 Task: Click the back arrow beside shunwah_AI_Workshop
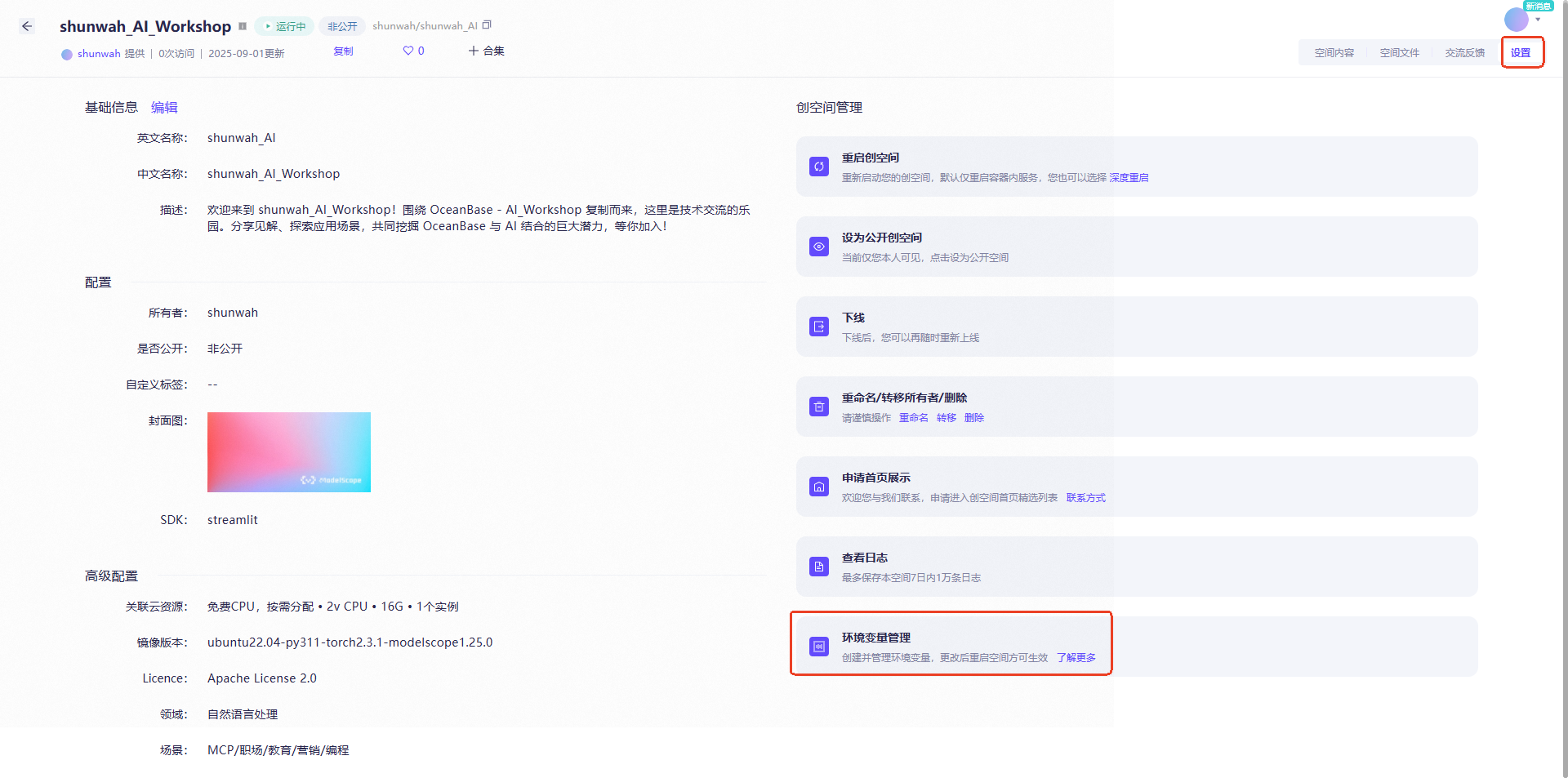[26, 26]
